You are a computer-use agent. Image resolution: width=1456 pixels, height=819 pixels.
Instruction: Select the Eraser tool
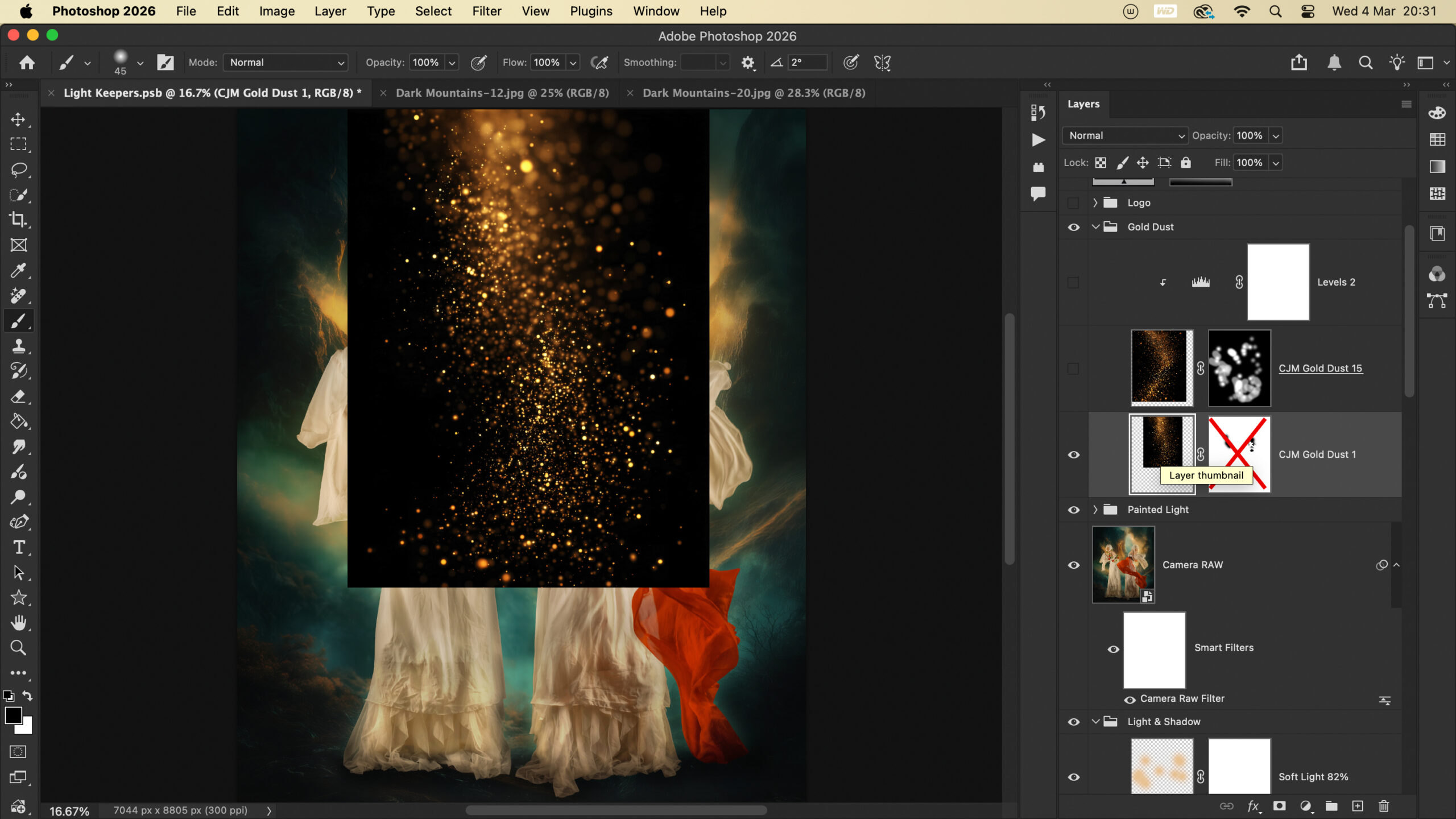(x=18, y=396)
